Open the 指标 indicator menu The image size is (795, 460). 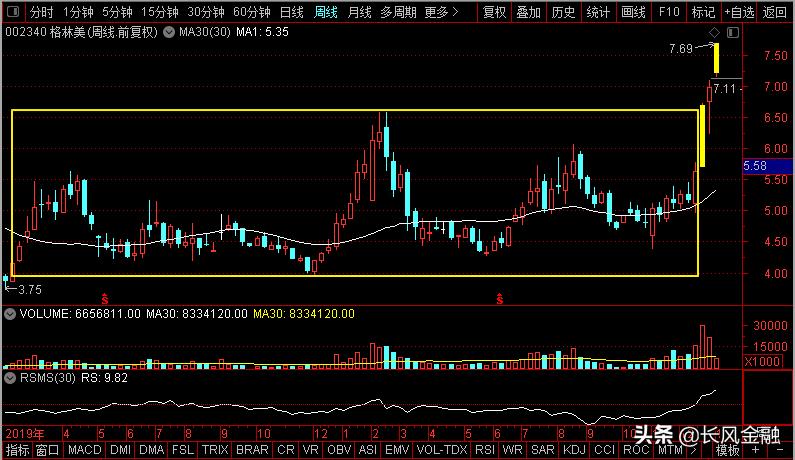pyautogui.click(x=17, y=450)
